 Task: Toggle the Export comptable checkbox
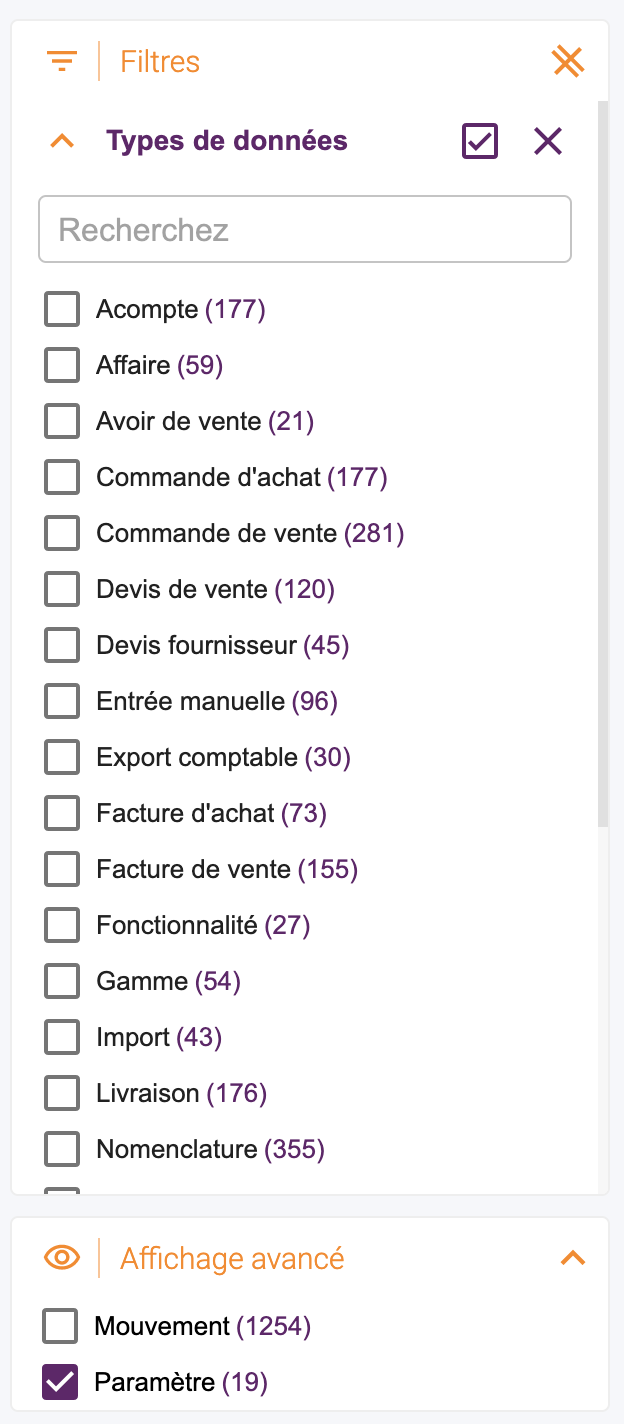(62, 758)
